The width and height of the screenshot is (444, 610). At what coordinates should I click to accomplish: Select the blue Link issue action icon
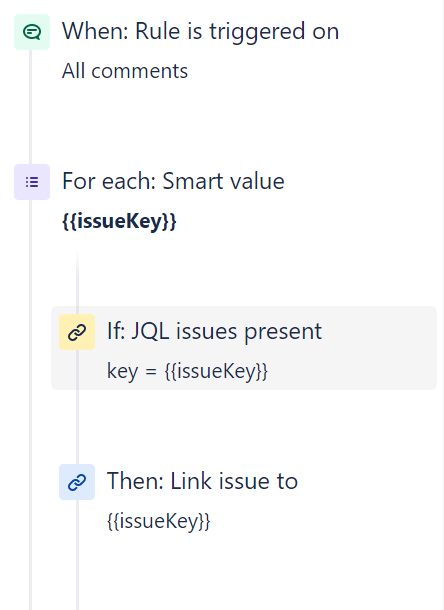pyautogui.click(x=77, y=482)
